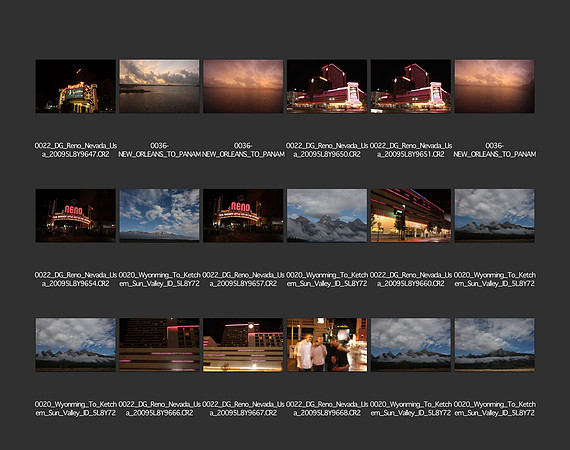Image resolution: width=570 pixels, height=450 pixels.
Task: Select the pink casino building thumbnail 9651
Action: coord(411,86)
